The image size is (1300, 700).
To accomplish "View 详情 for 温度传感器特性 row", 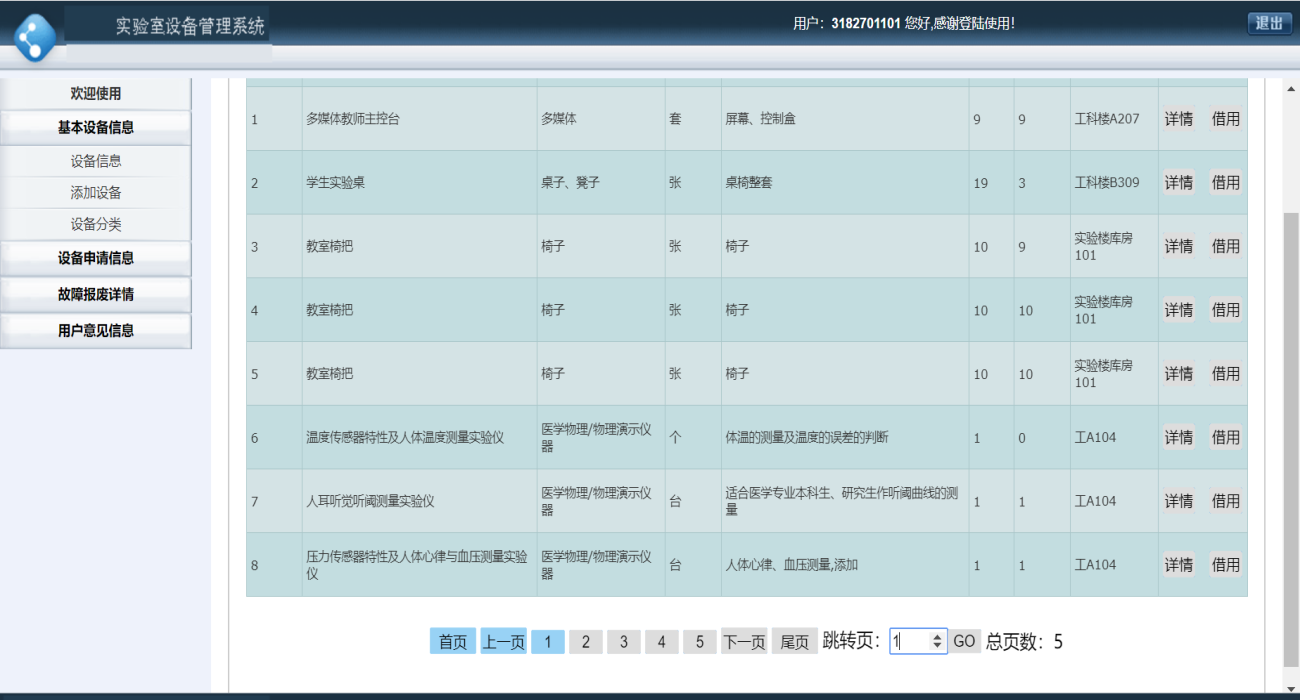I will [1179, 437].
